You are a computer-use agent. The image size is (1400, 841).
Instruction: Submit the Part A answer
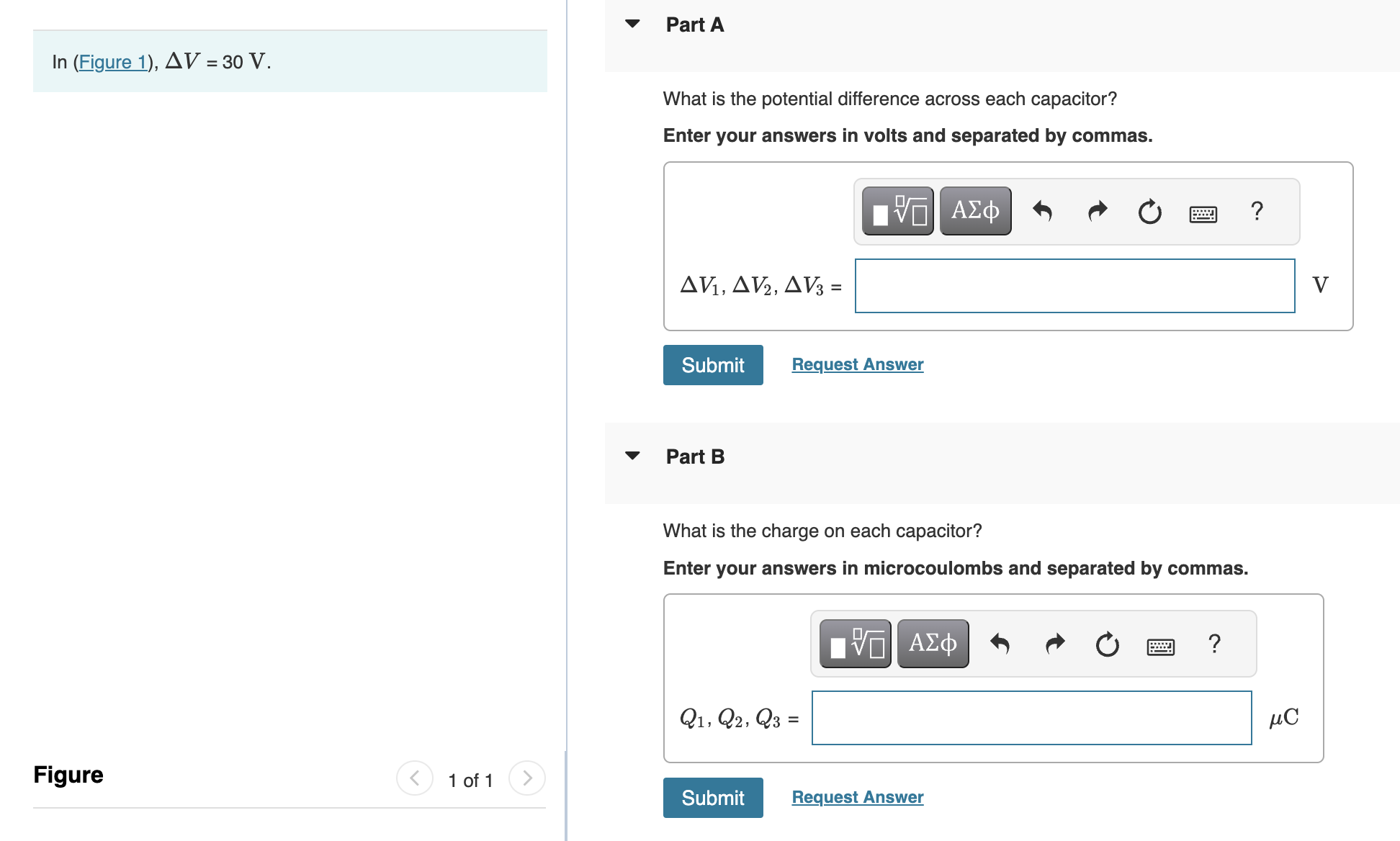click(712, 365)
